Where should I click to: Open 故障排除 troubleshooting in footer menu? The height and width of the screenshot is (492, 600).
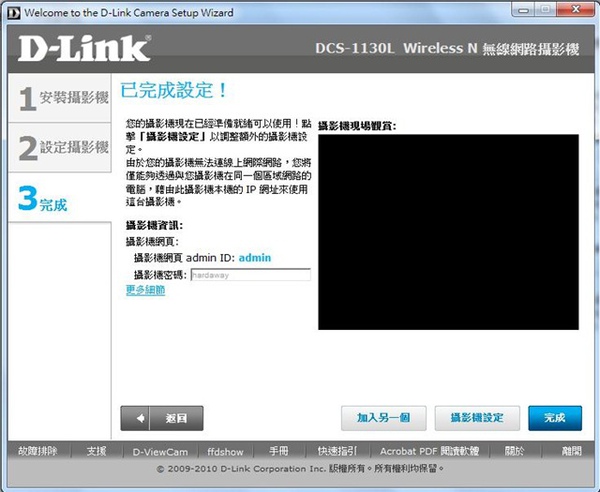click(38, 451)
